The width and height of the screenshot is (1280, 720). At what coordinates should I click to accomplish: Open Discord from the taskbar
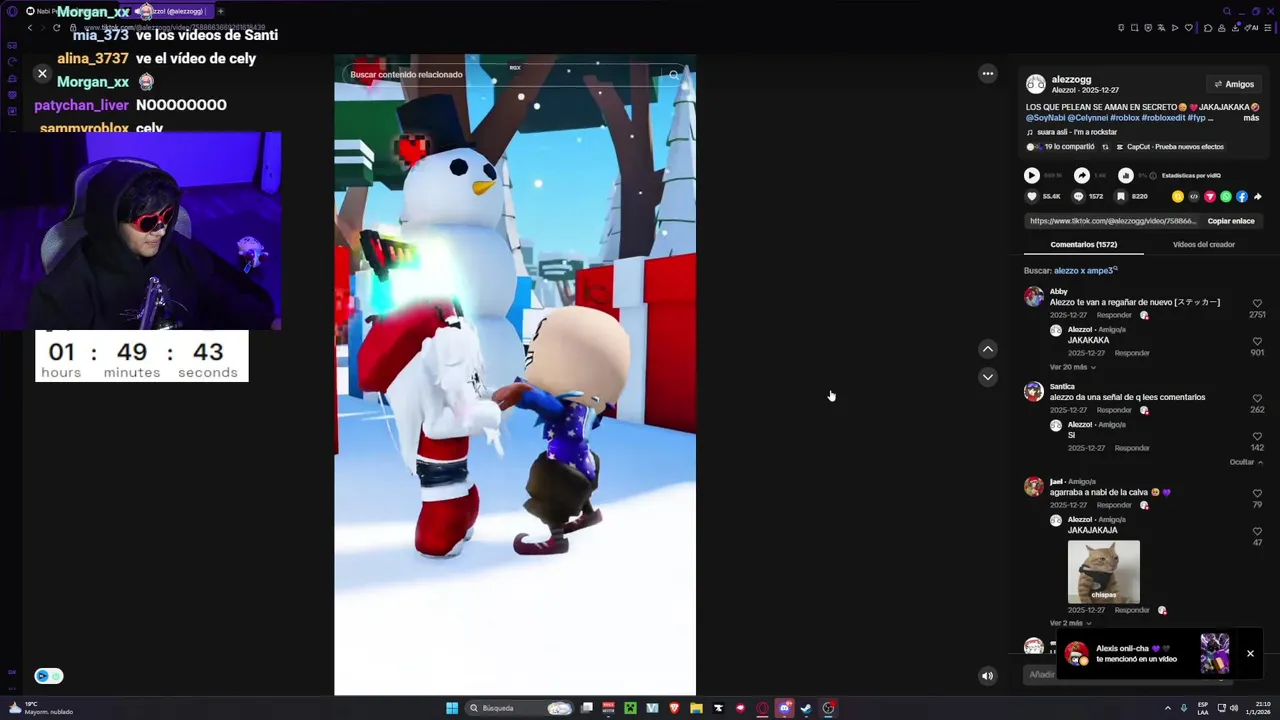click(785, 708)
